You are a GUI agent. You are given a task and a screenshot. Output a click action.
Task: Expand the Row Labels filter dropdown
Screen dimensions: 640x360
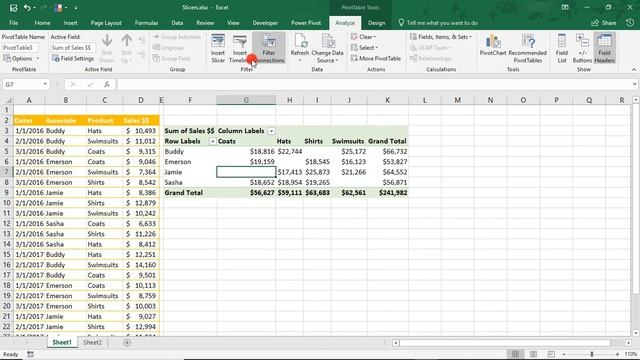[212, 141]
